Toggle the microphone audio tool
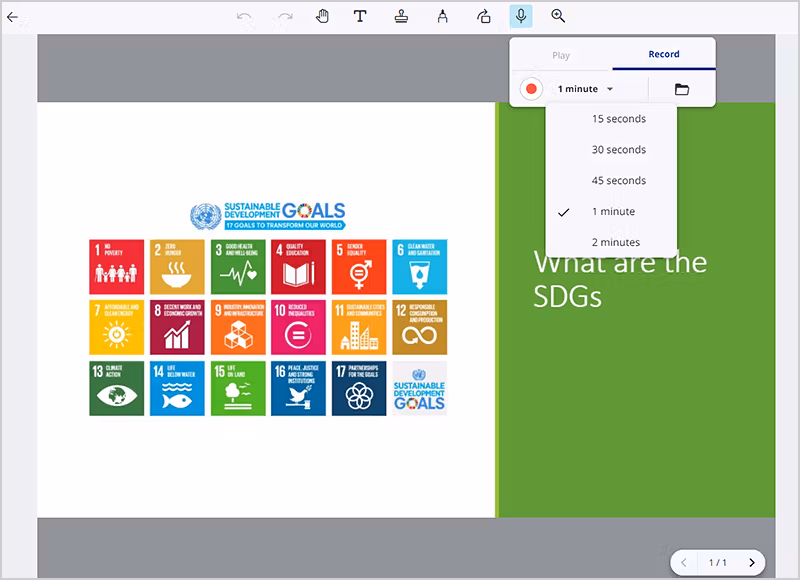800x580 pixels. click(x=520, y=16)
